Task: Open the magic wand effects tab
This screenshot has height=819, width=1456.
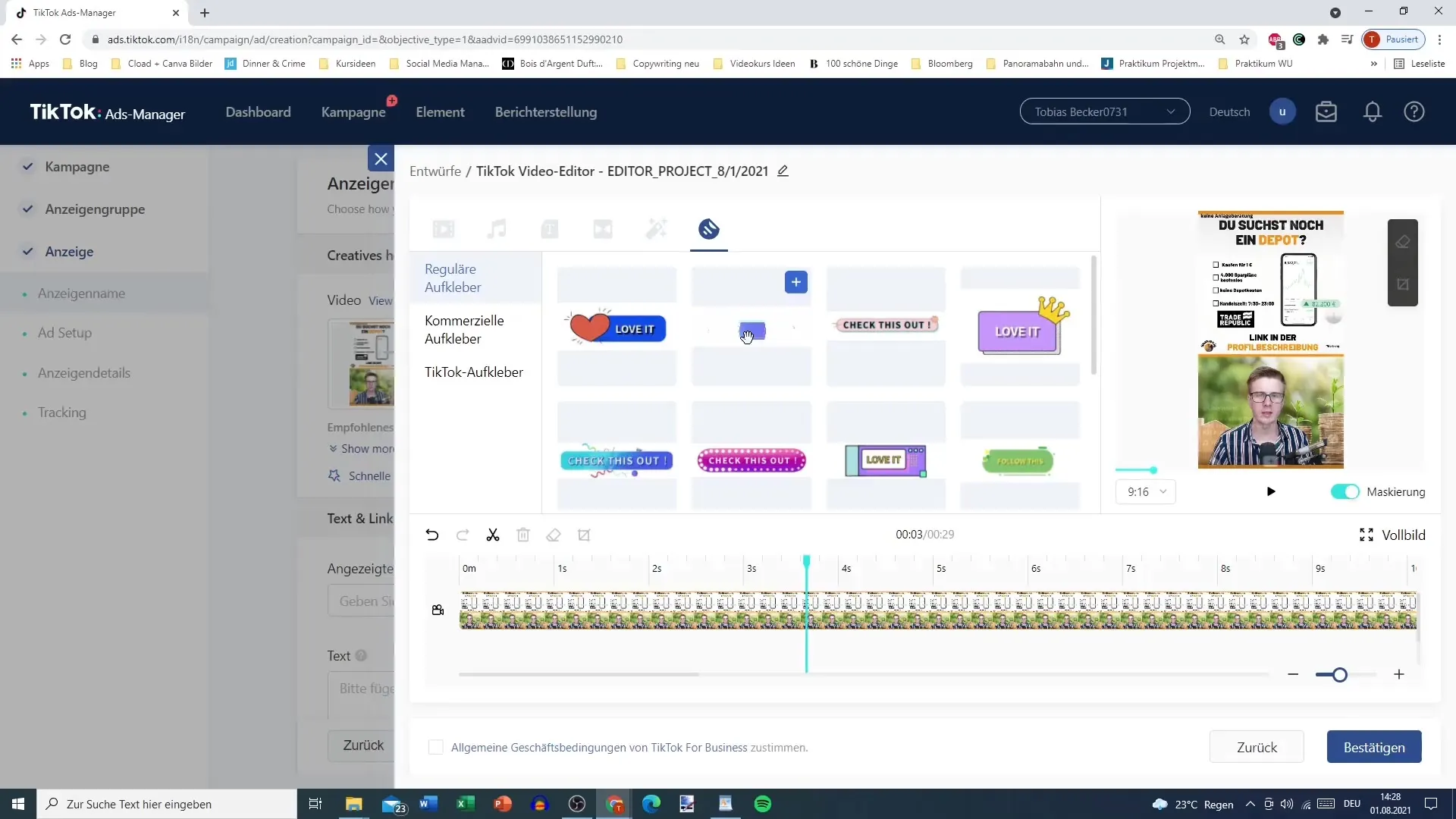Action: [656, 229]
